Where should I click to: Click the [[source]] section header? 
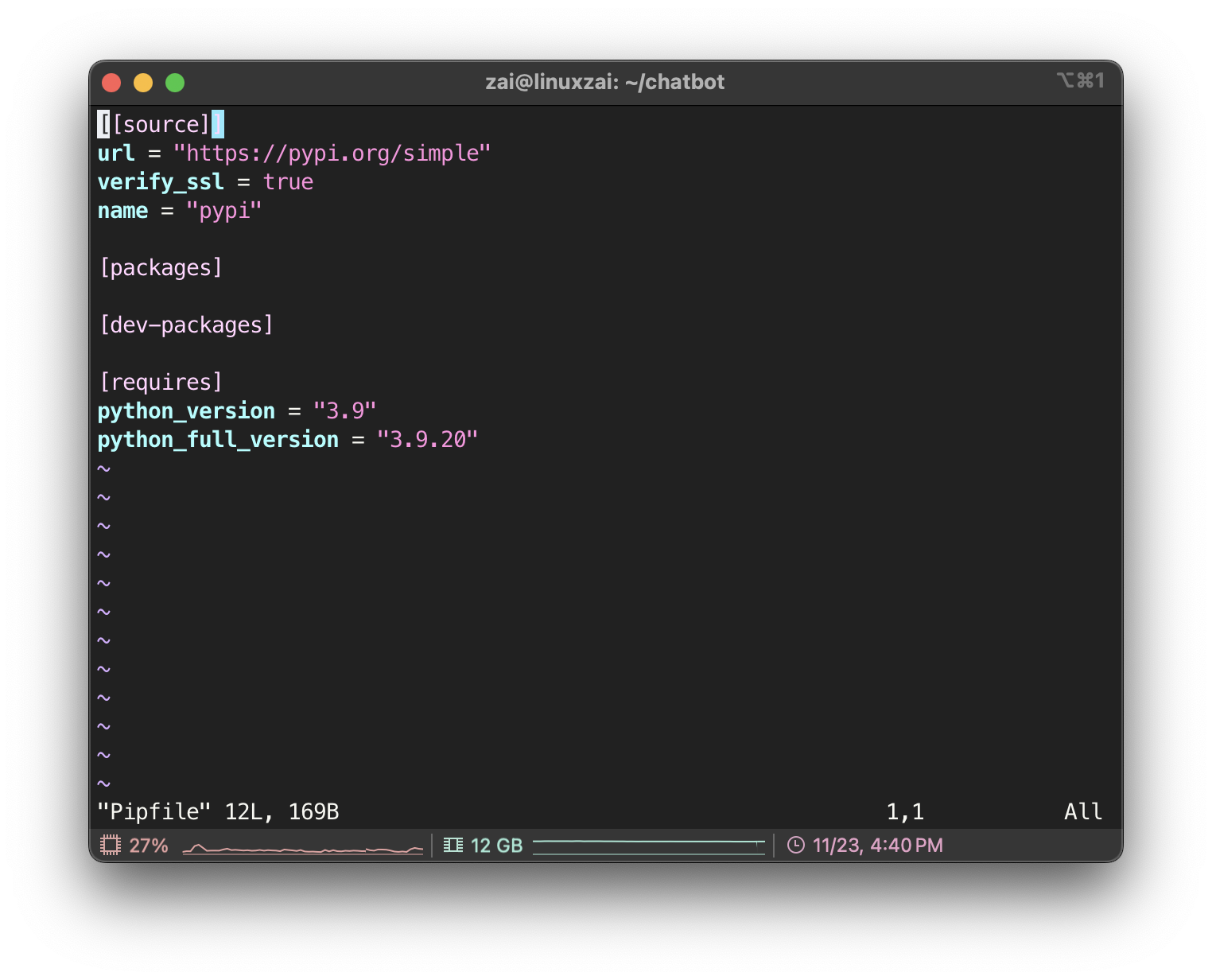click(158, 123)
